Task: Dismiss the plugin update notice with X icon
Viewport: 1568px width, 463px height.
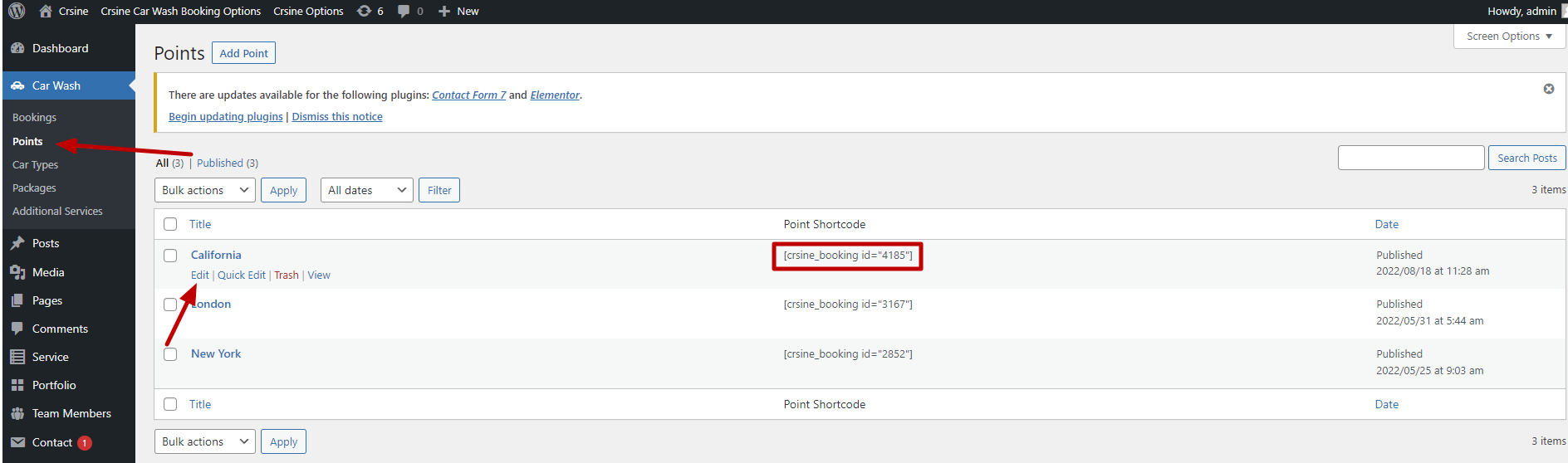Action: tap(1548, 89)
